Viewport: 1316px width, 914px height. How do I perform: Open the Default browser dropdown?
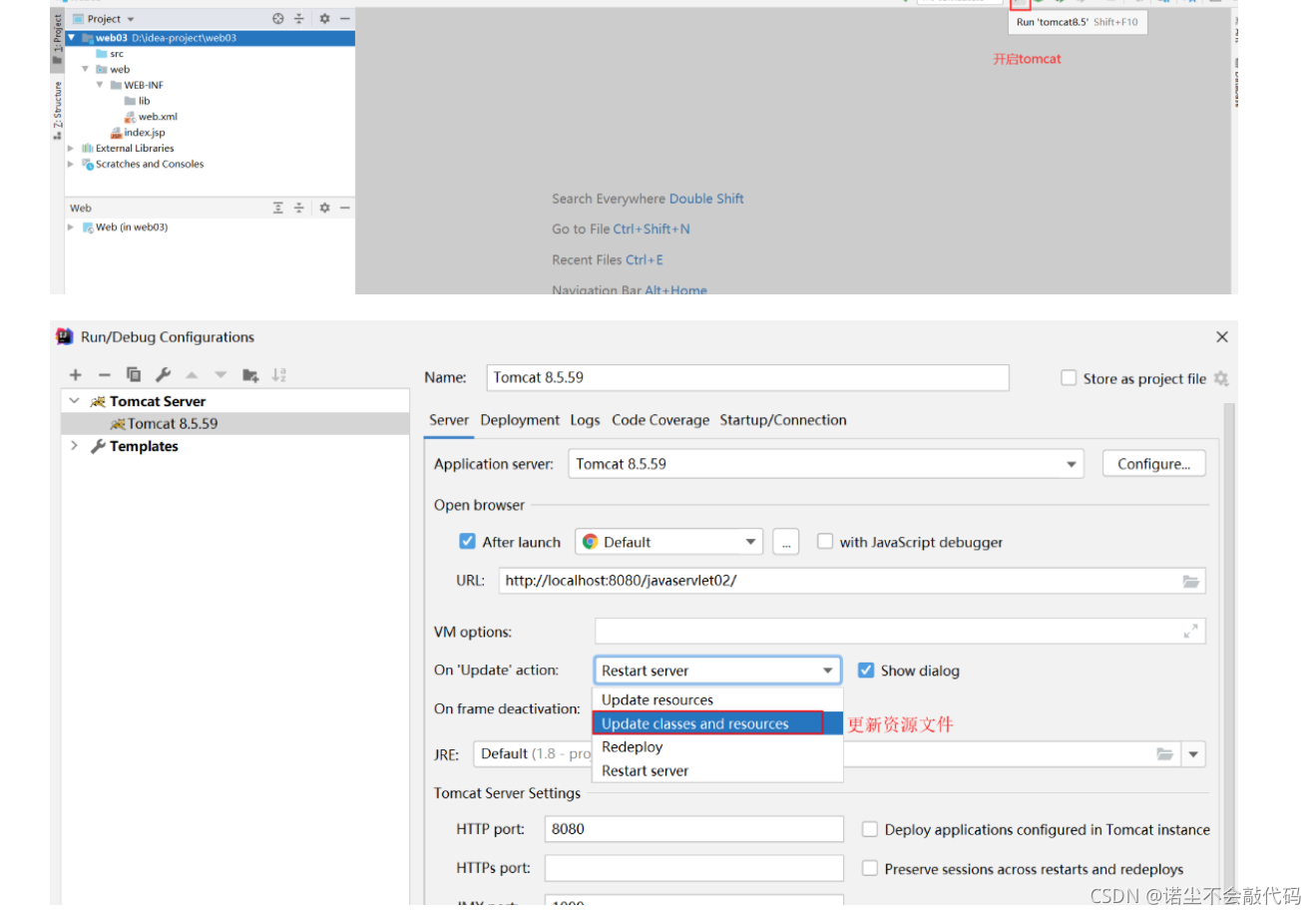(x=668, y=542)
